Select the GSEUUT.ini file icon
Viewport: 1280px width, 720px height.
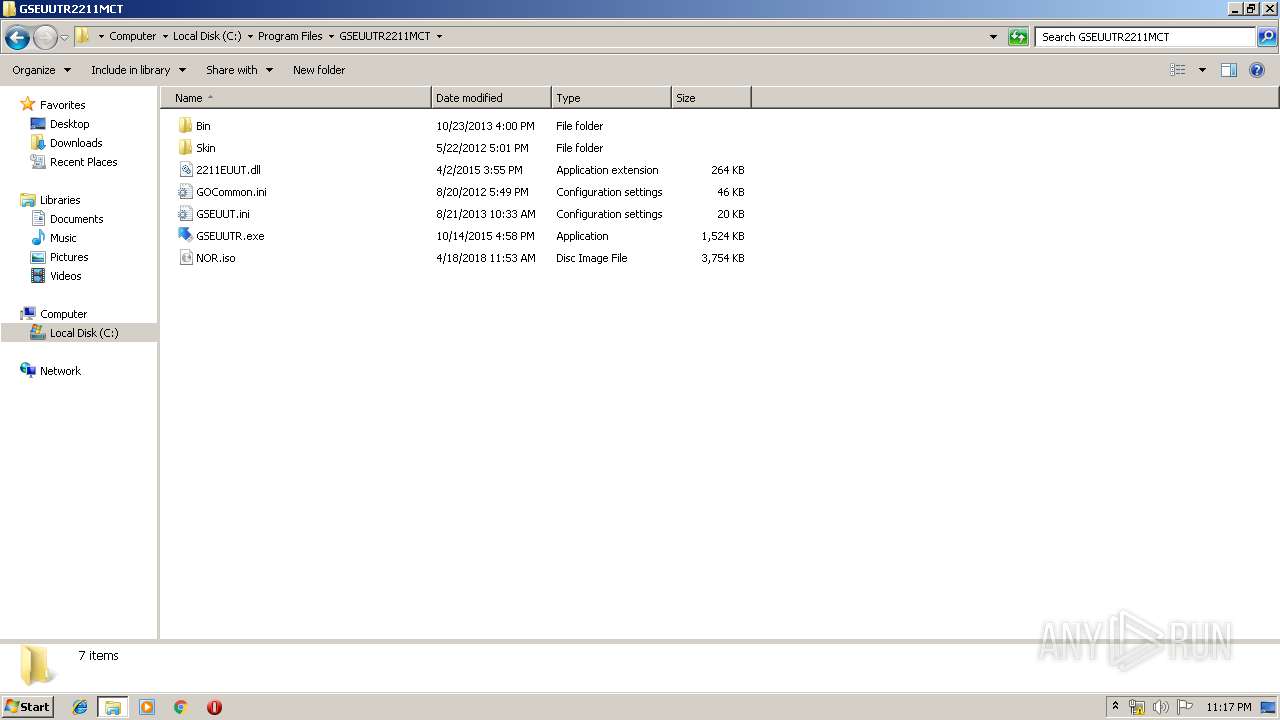click(185, 214)
